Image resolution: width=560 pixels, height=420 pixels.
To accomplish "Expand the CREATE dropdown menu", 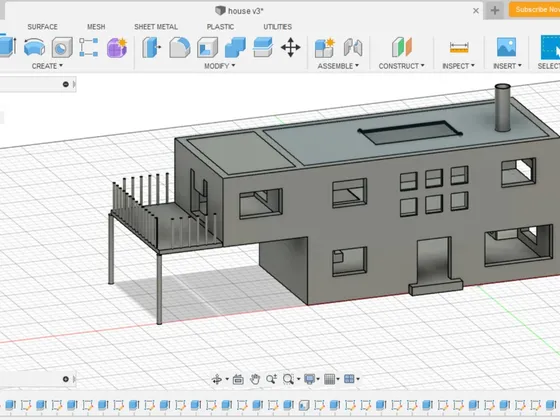I will [x=47, y=66].
